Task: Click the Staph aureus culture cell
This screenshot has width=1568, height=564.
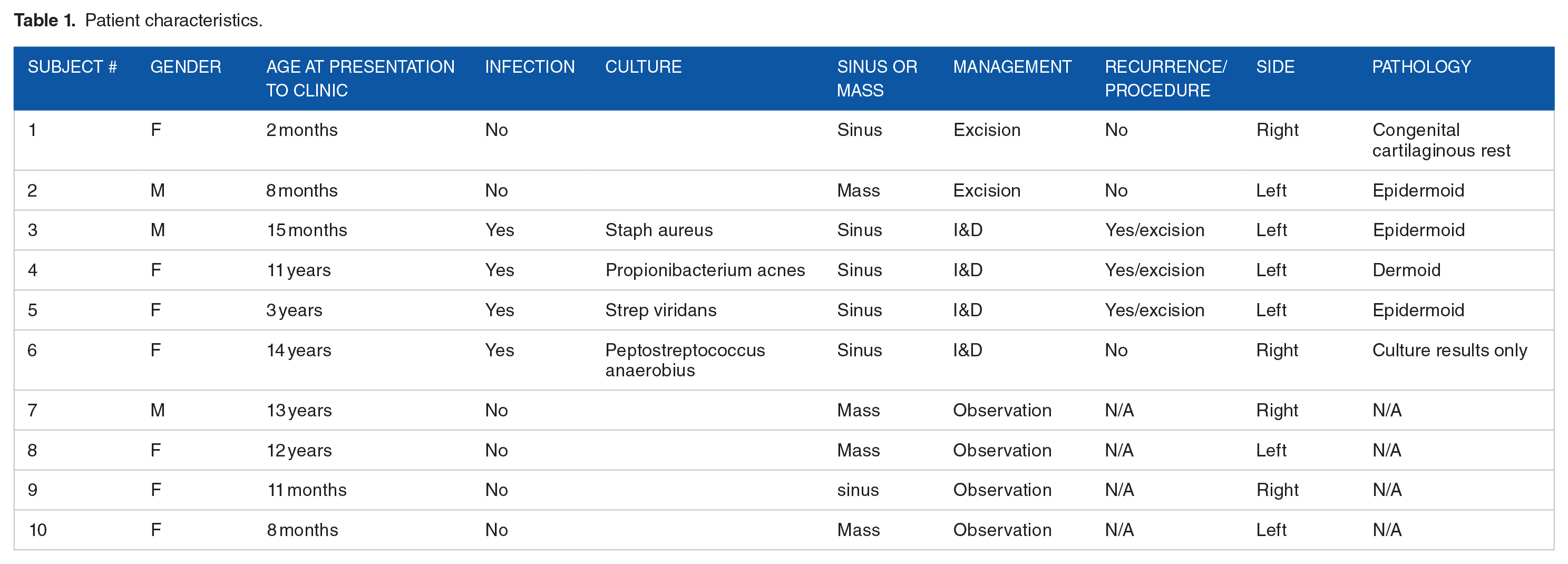Action: click(x=659, y=230)
